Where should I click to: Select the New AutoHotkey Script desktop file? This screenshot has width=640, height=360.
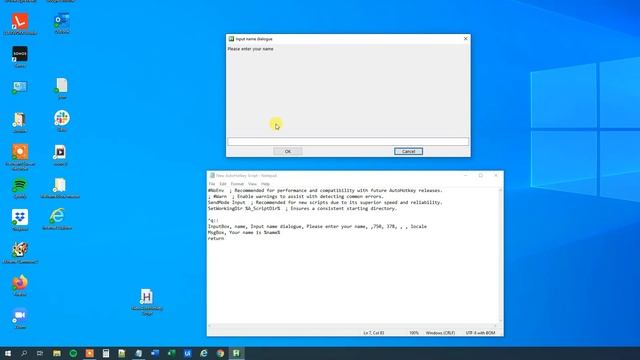147,302
